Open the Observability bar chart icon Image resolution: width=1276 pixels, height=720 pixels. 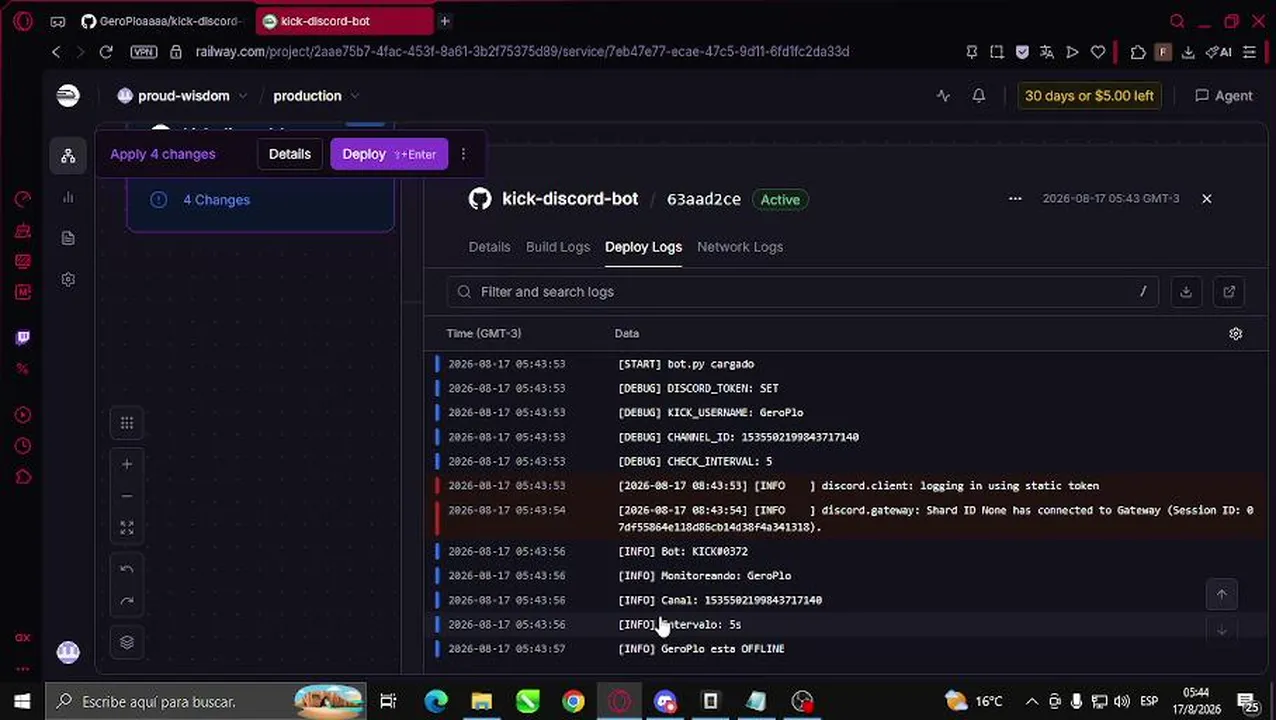coord(68,197)
